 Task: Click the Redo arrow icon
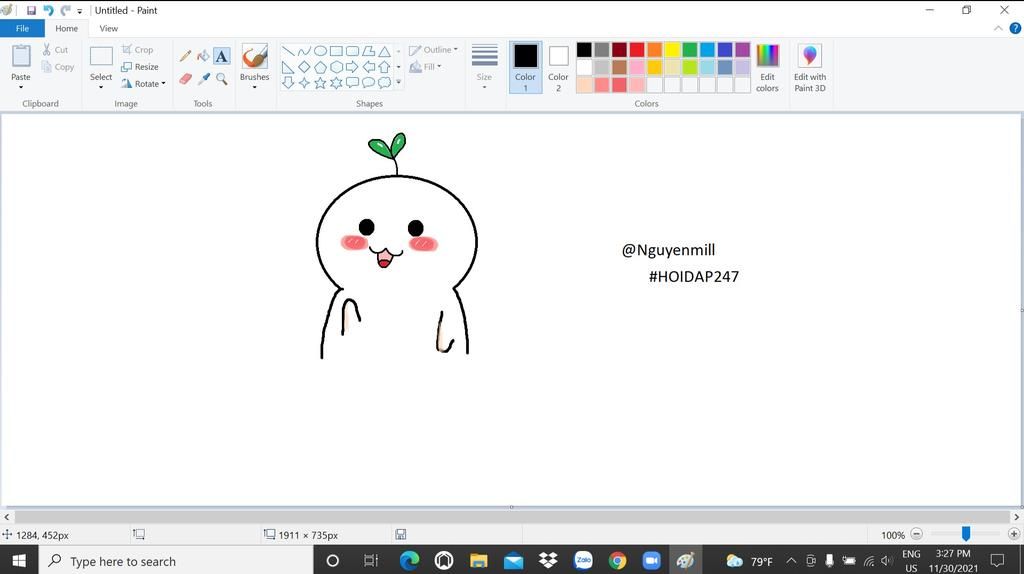[x=65, y=10]
